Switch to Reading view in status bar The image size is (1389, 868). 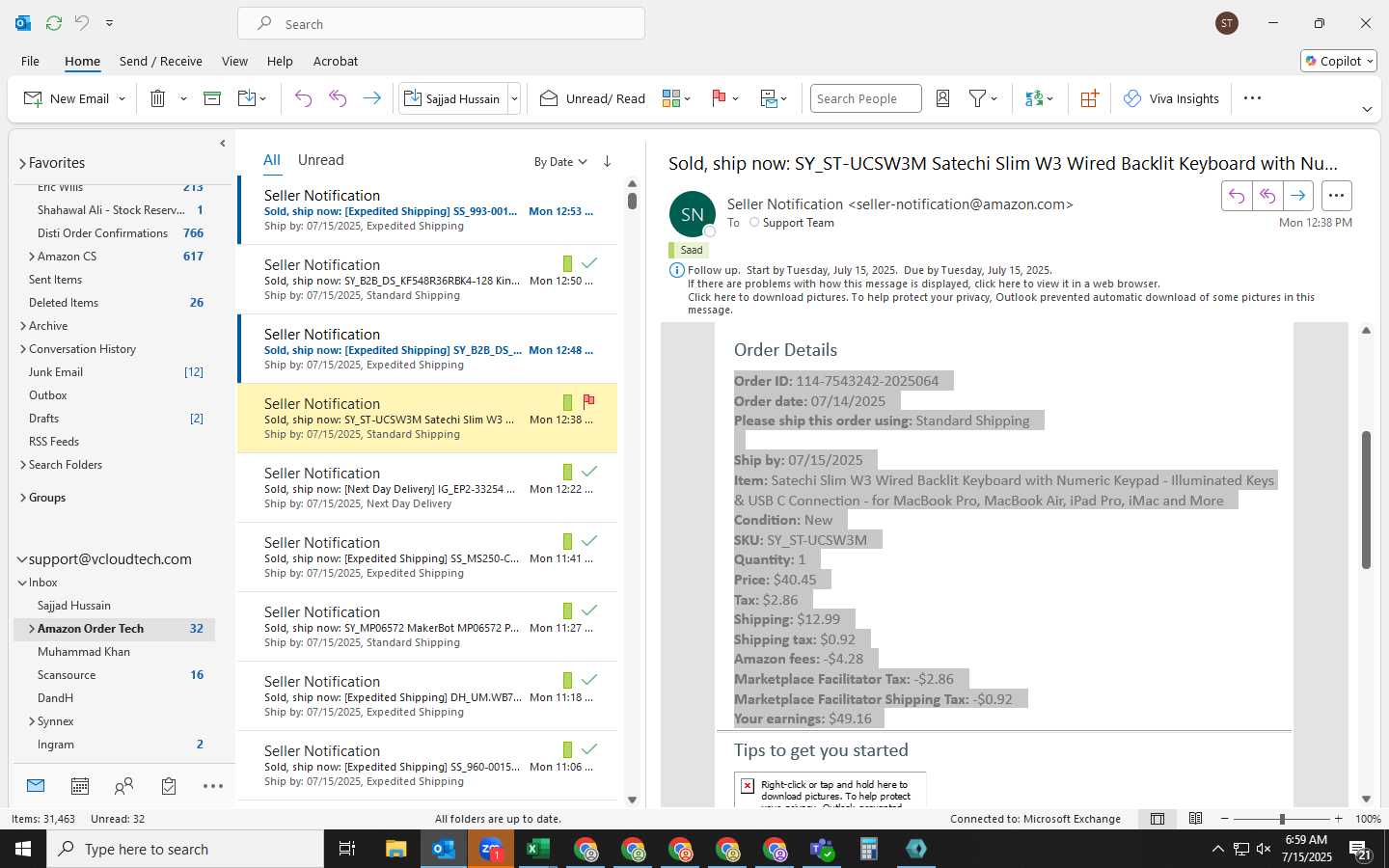click(1195, 819)
